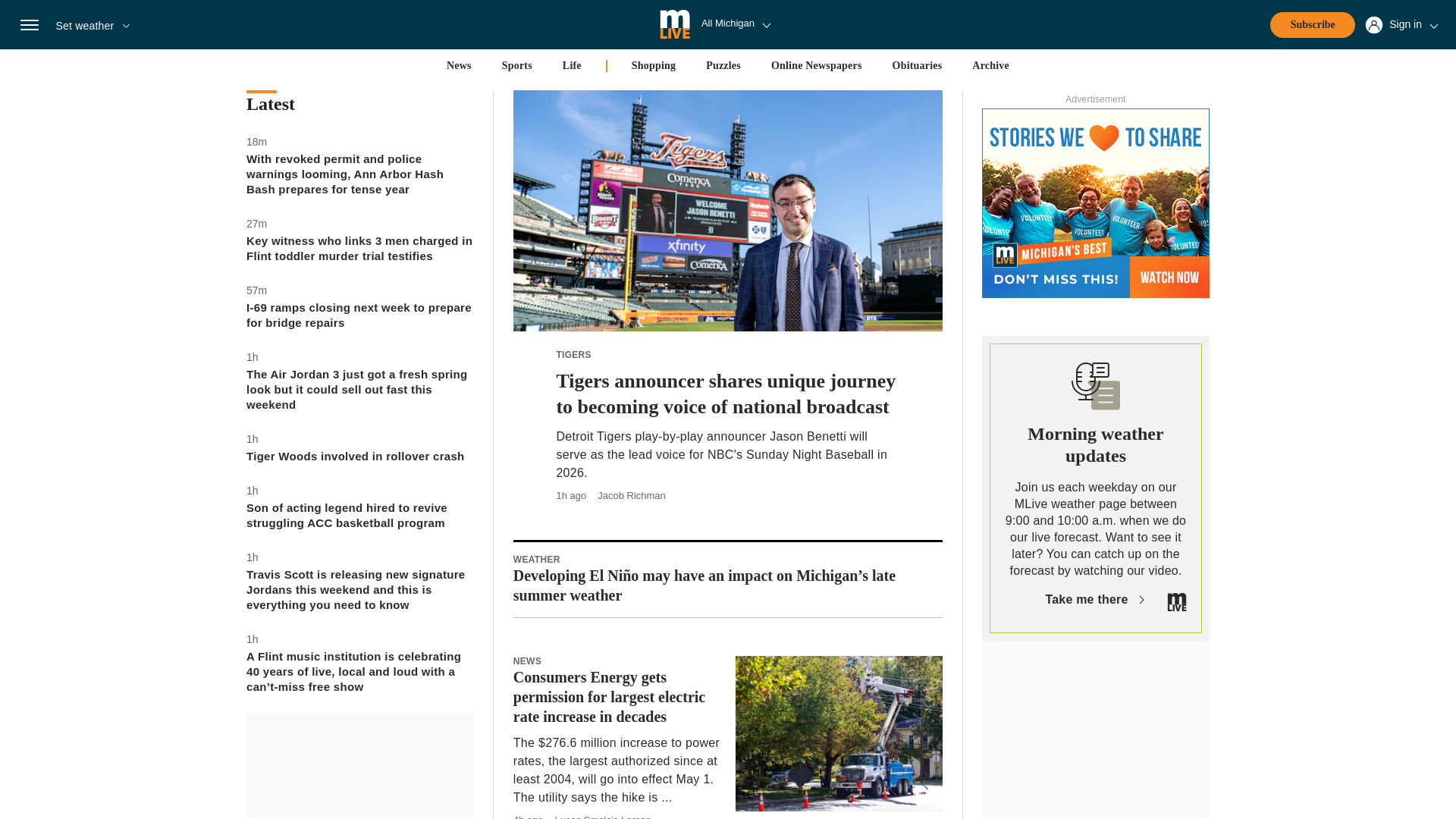Click Take me there link
Screen dimensions: 1456x819
coord(1094,600)
